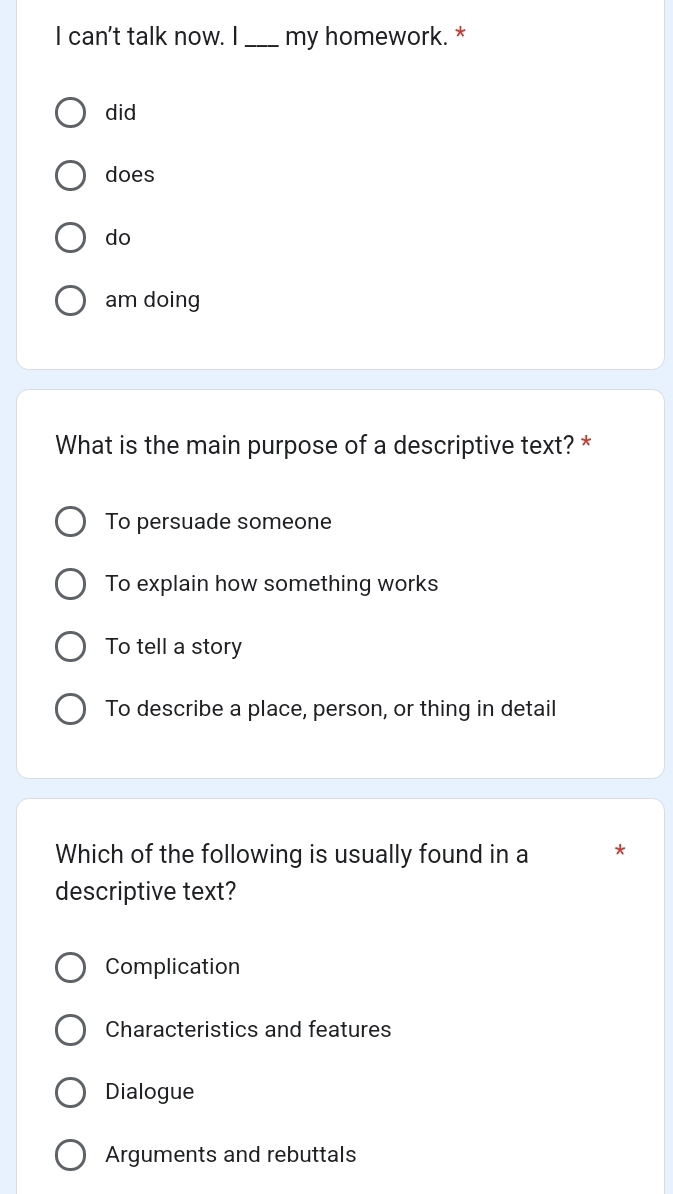The height and width of the screenshot is (1194, 673).
Task: Select the "did" radio option
Action: tap(70, 113)
